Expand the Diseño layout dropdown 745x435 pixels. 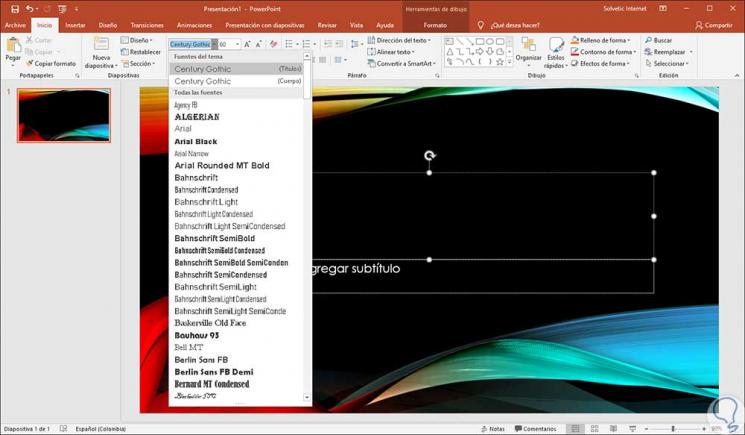click(x=137, y=40)
